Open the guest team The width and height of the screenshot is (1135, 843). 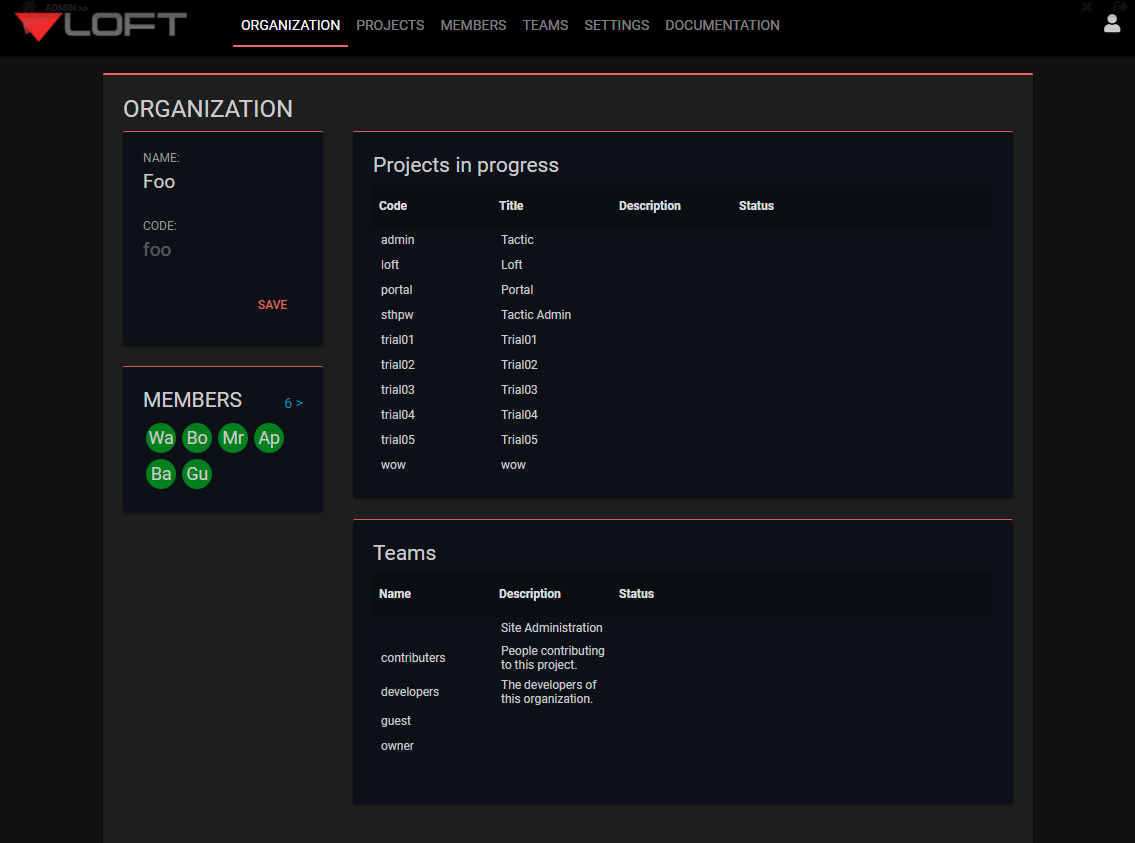pyautogui.click(x=395, y=721)
